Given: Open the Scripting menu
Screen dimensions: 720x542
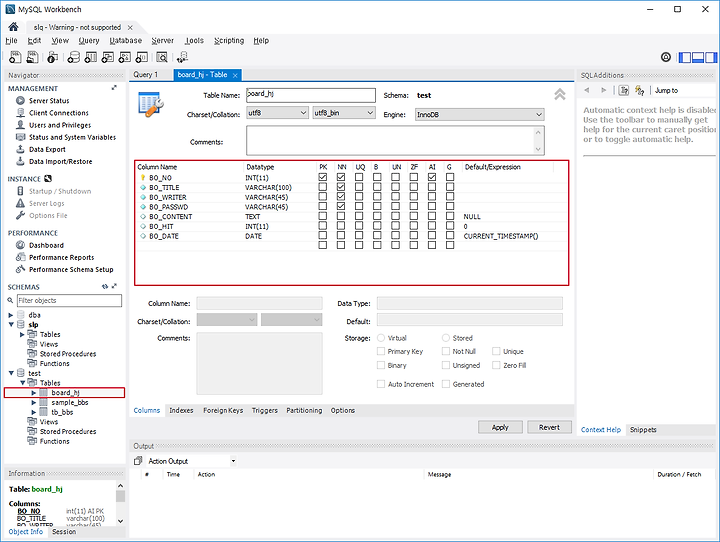Looking at the screenshot, I should pyautogui.click(x=229, y=40).
